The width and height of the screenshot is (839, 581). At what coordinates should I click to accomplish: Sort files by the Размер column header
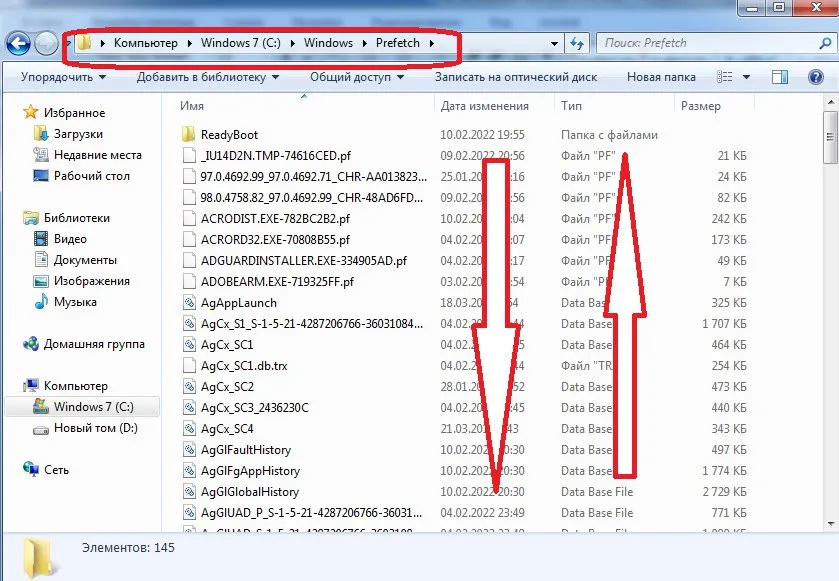[x=700, y=106]
